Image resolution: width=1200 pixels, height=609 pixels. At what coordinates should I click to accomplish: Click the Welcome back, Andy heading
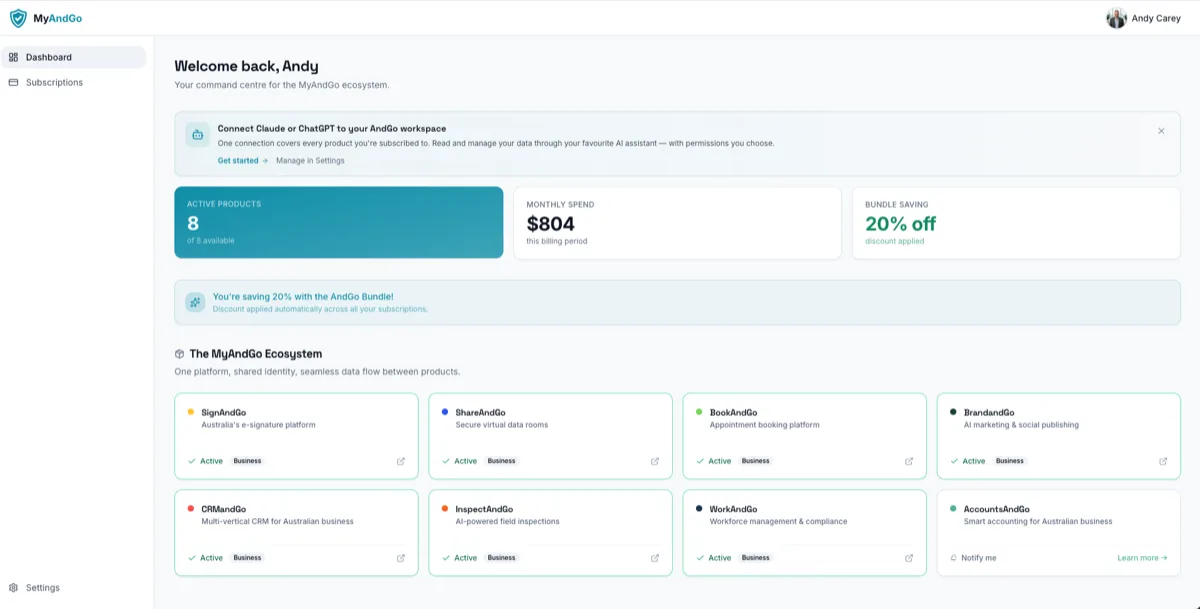click(246, 66)
